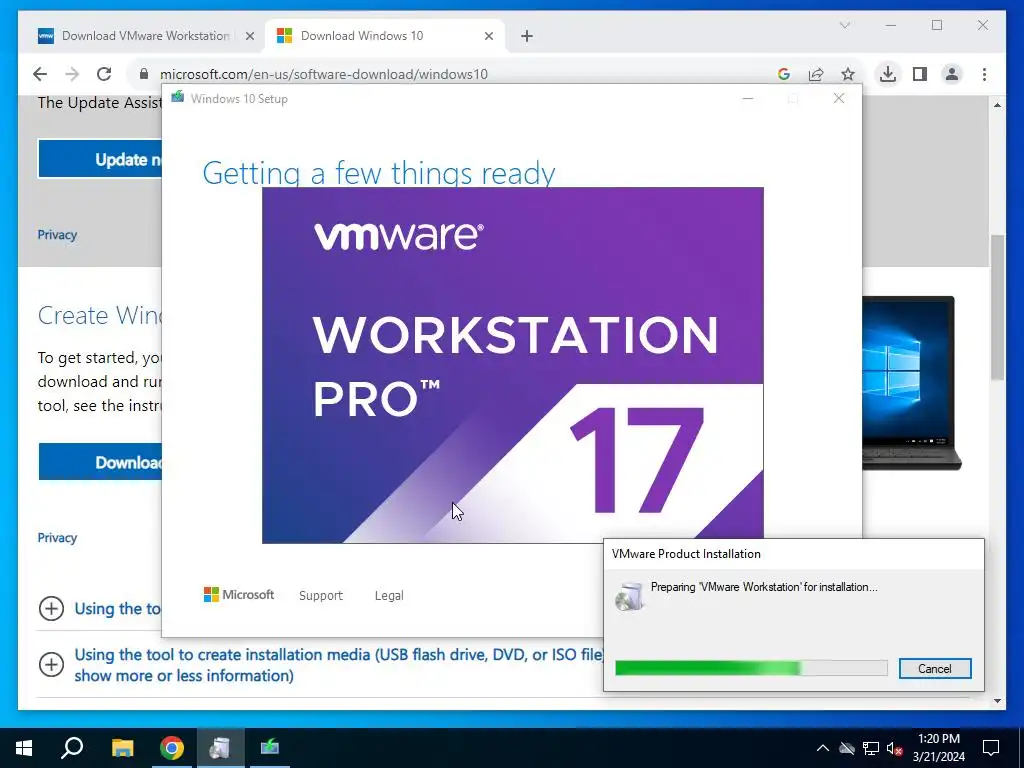Open File Explorer from the taskbar
The width and height of the screenshot is (1024, 768).
(x=122, y=748)
